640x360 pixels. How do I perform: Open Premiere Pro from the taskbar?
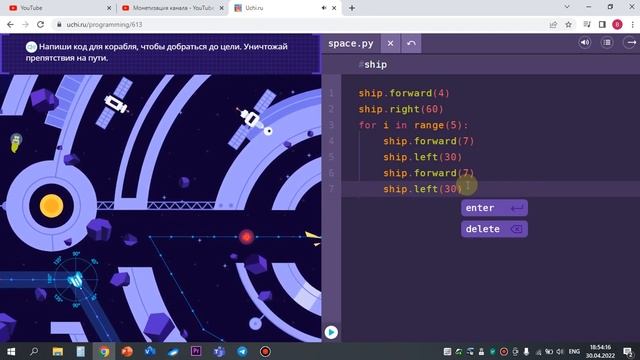tap(196, 351)
